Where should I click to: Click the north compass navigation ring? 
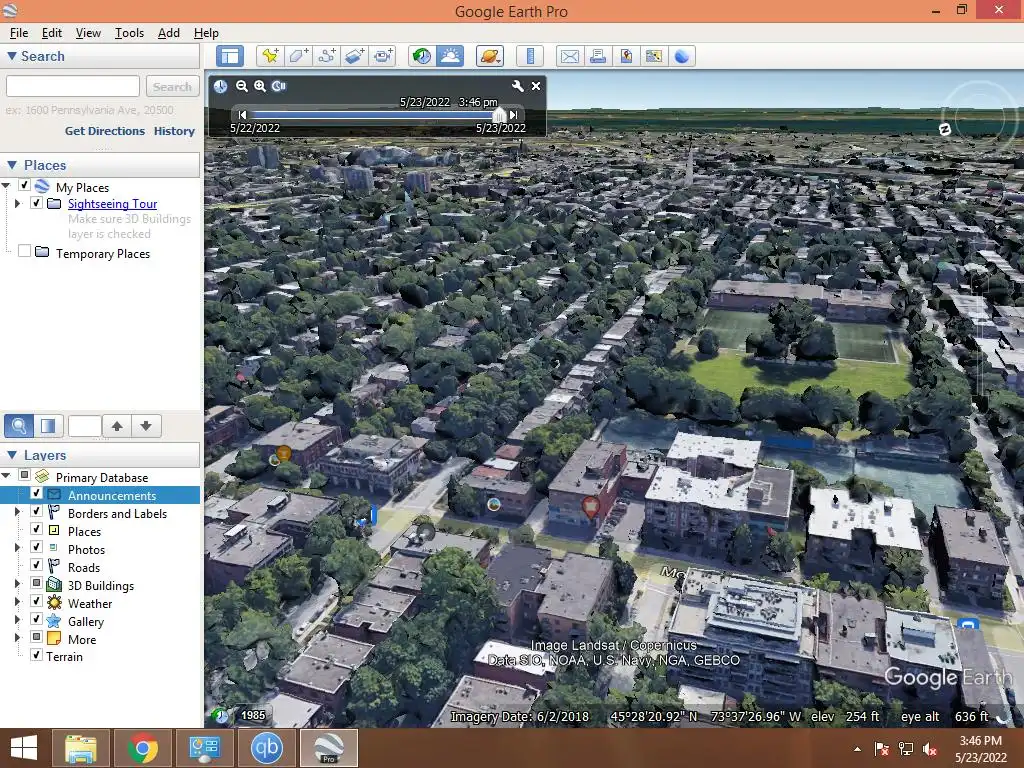click(x=944, y=129)
